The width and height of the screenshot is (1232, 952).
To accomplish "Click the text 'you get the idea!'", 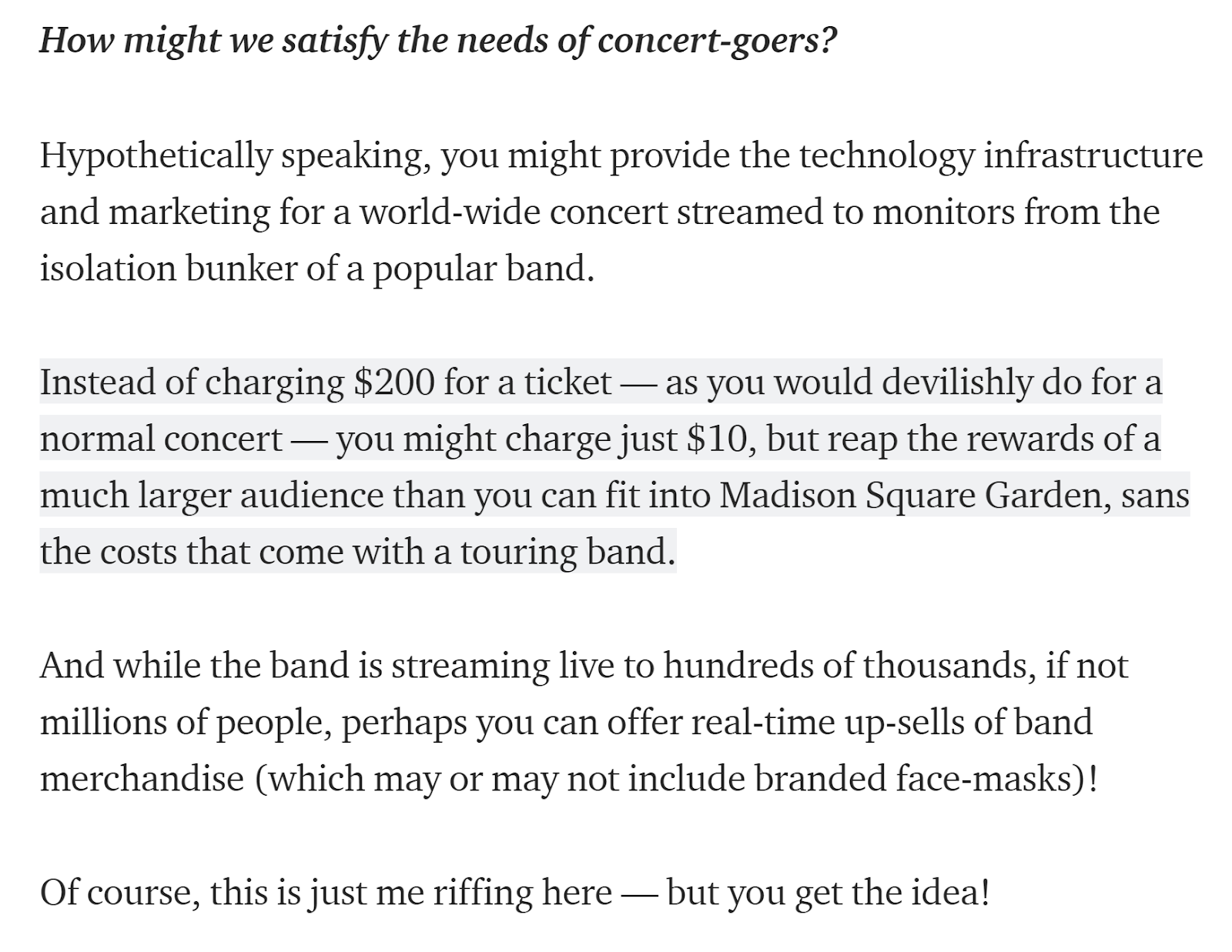I will (828, 893).
